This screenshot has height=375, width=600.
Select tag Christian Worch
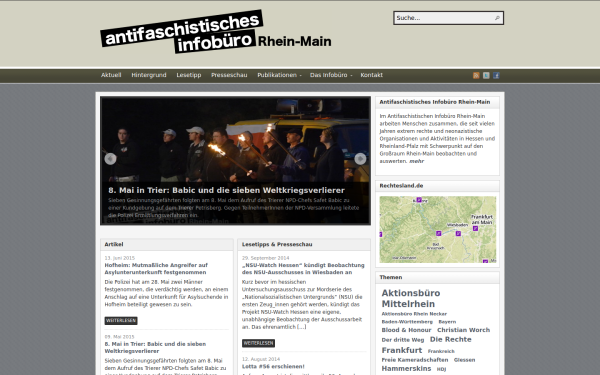(x=463, y=330)
